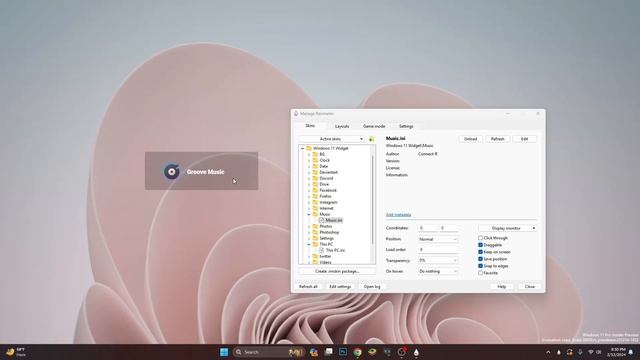This screenshot has width=640, height=360.
Task: Click the second Coordinates input field
Action: tap(448, 228)
